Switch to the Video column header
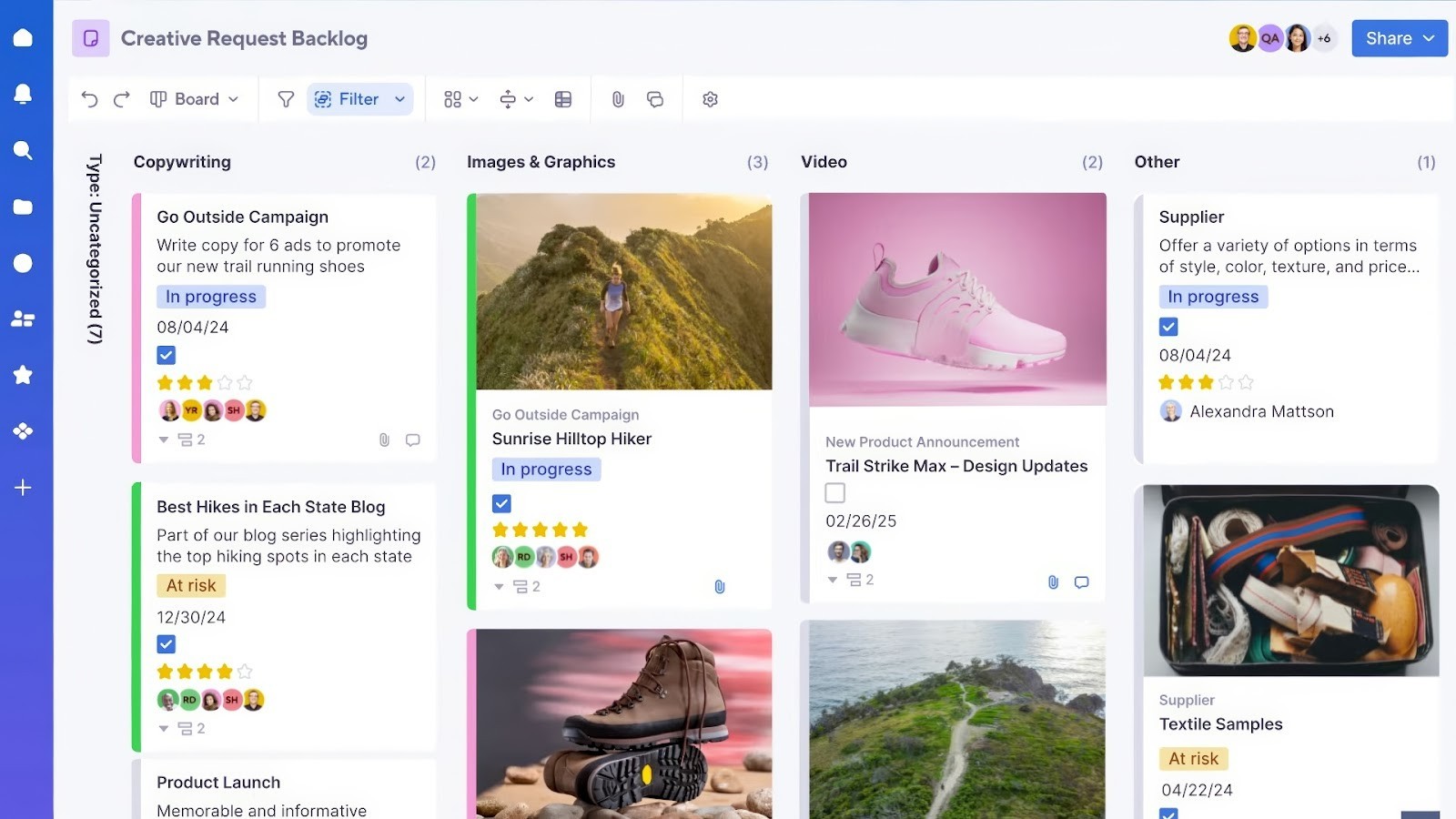1456x819 pixels. 824,161
